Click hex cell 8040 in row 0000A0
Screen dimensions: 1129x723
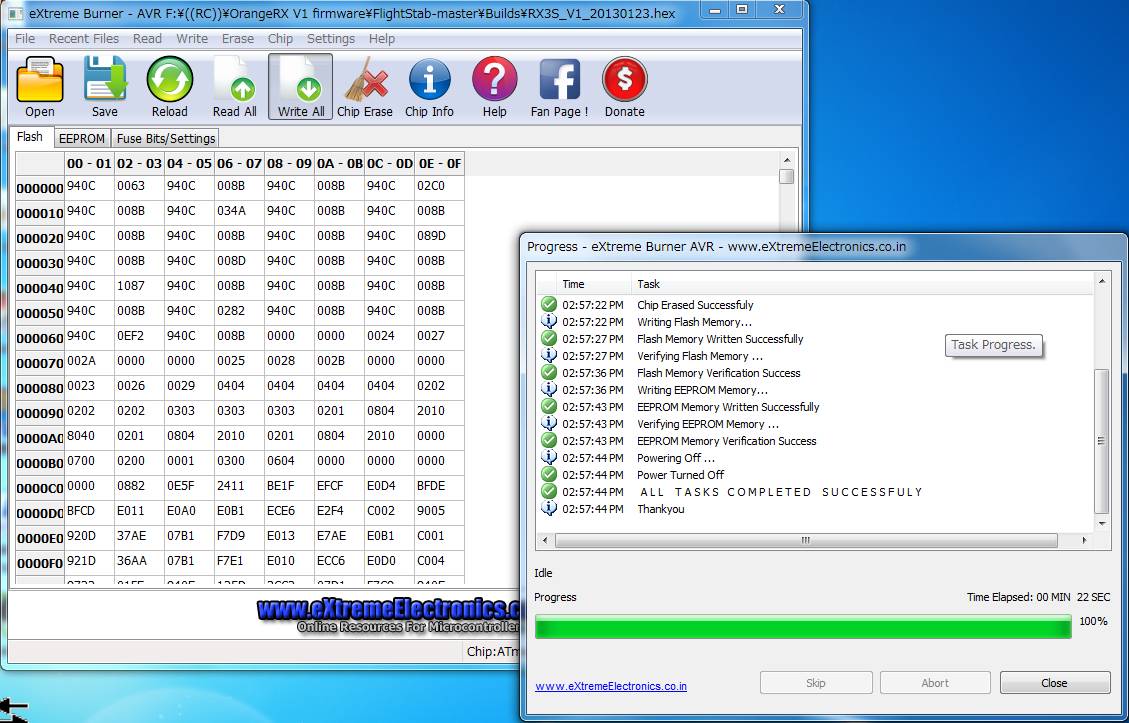[x=89, y=437]
